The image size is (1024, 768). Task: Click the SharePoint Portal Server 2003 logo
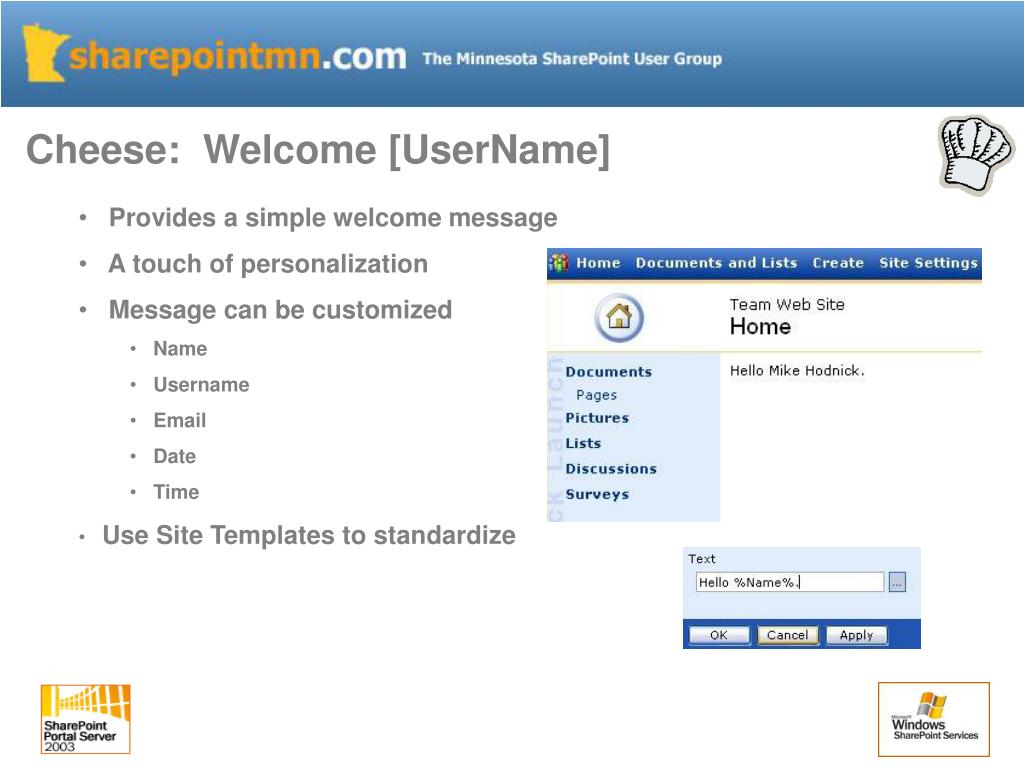click(x=86, y=719)
